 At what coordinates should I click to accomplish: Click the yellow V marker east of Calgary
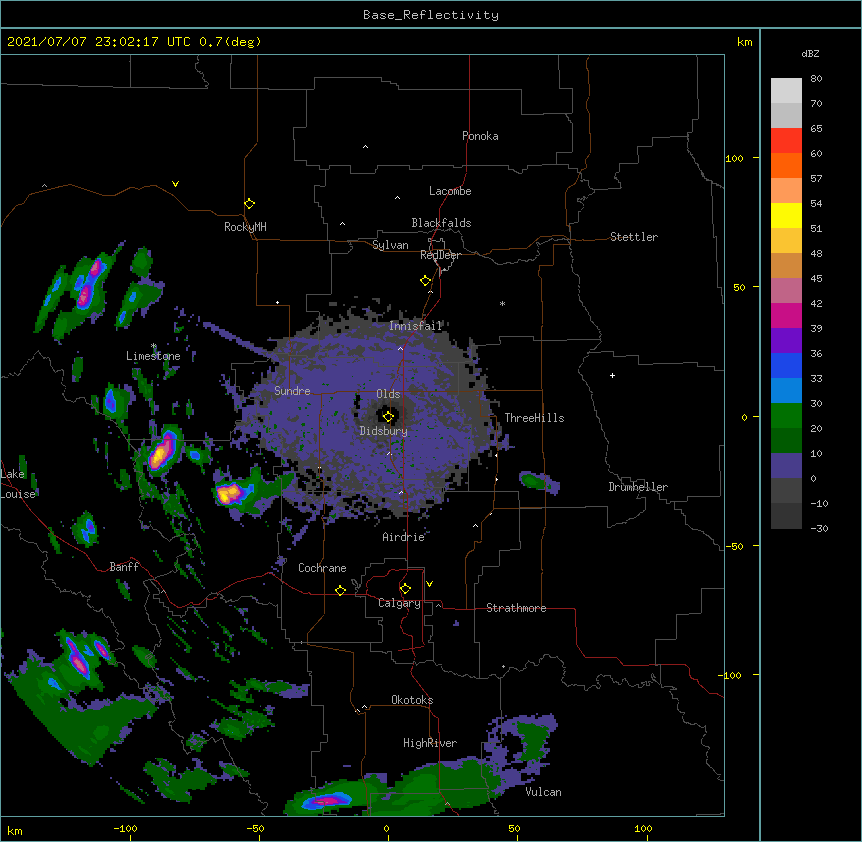[429, 584]
